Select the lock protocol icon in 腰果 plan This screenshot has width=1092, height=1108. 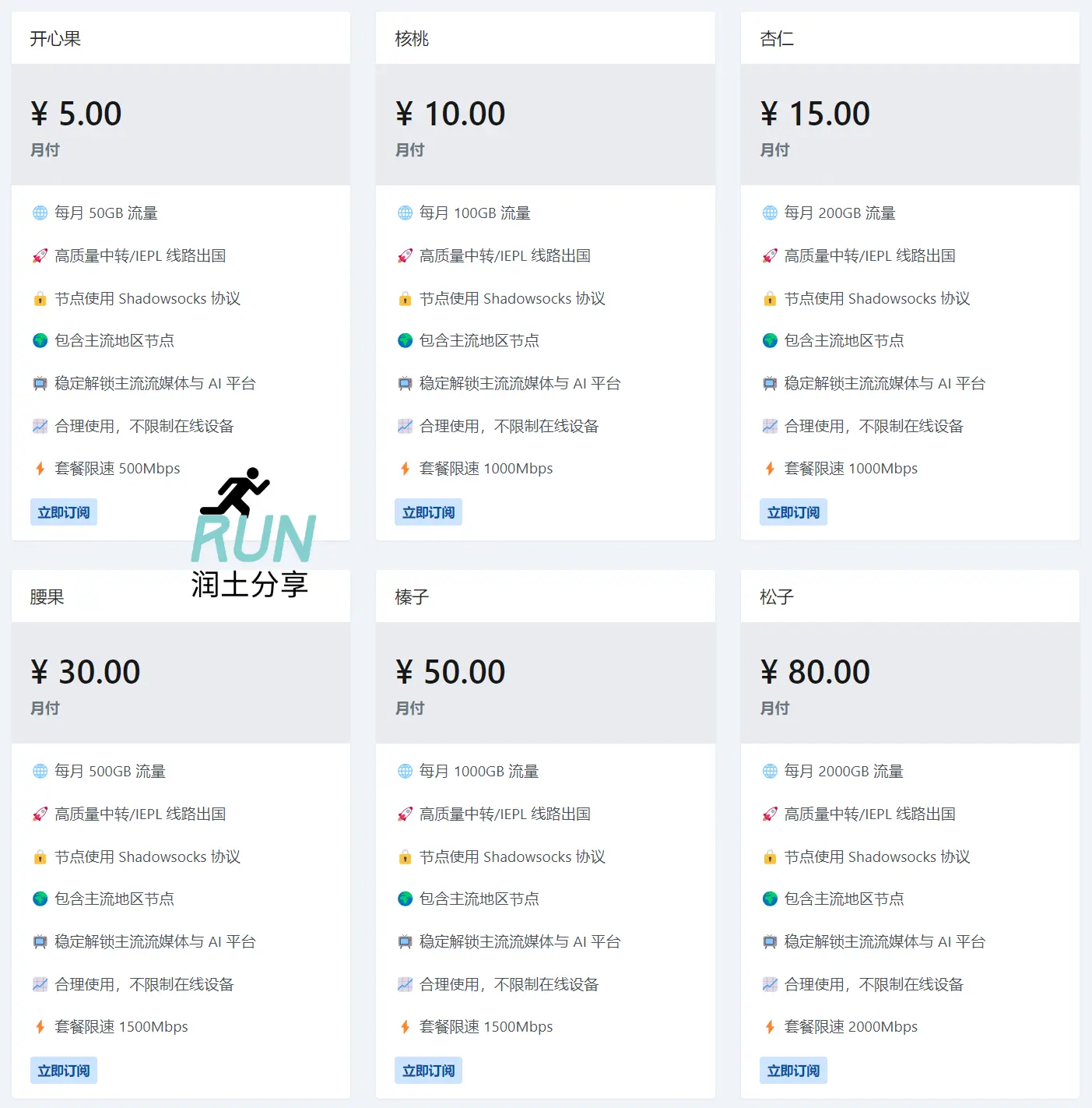pos(40,857)
